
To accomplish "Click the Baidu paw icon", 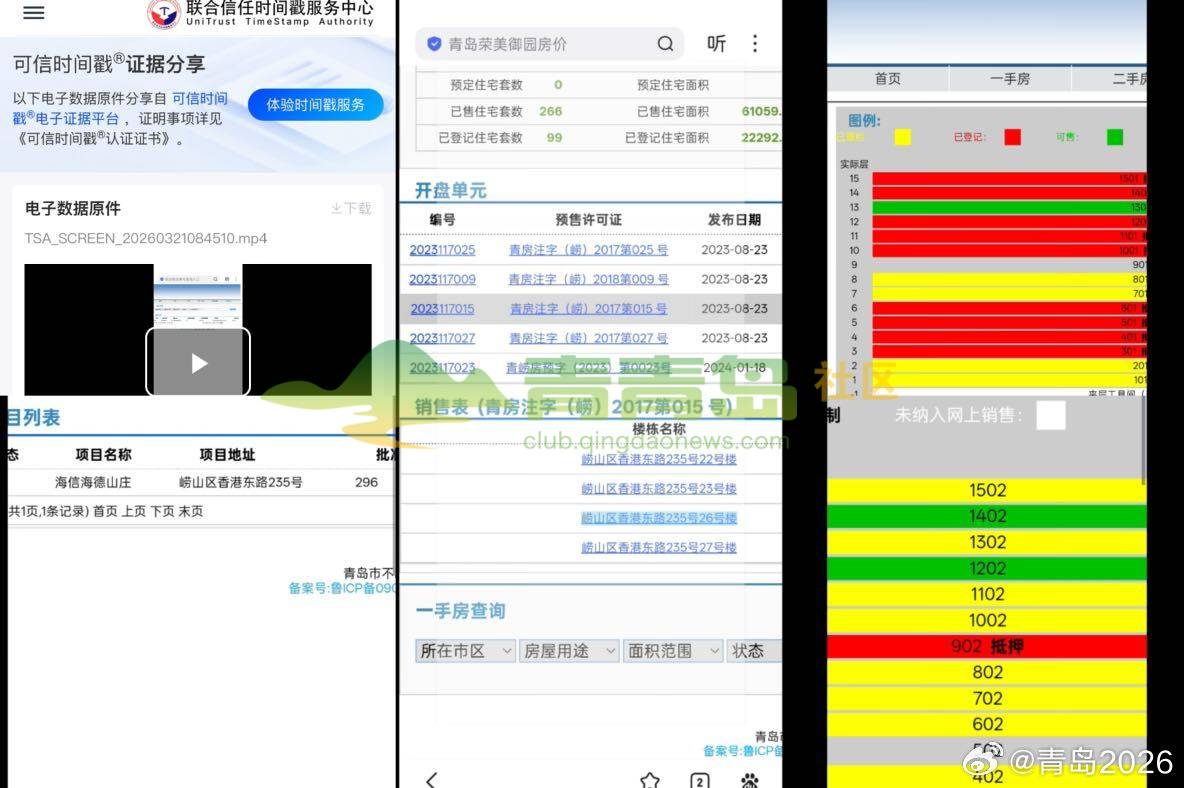I will point(750,780).
